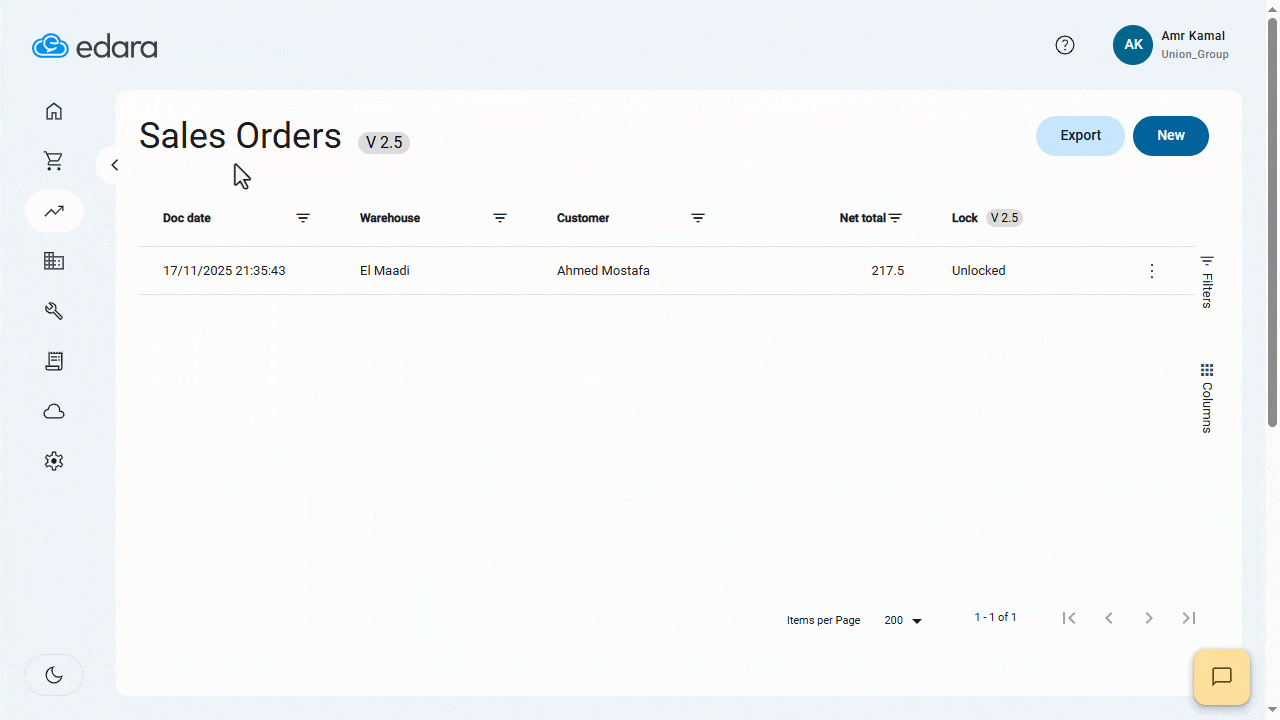Select the Unlocked lock status cell
This screenshot has height=720, width=1280.
[979, 271]
